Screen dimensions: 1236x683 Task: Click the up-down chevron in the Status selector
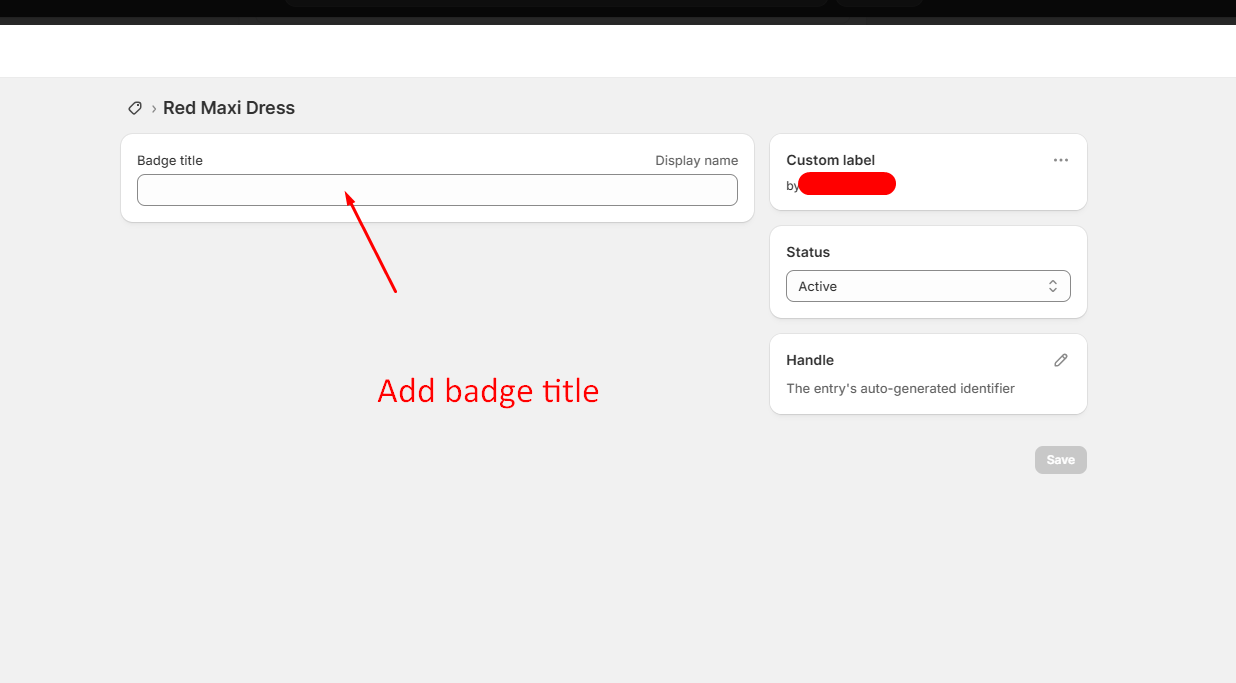pyautogui.click(x=1052, y=286)
